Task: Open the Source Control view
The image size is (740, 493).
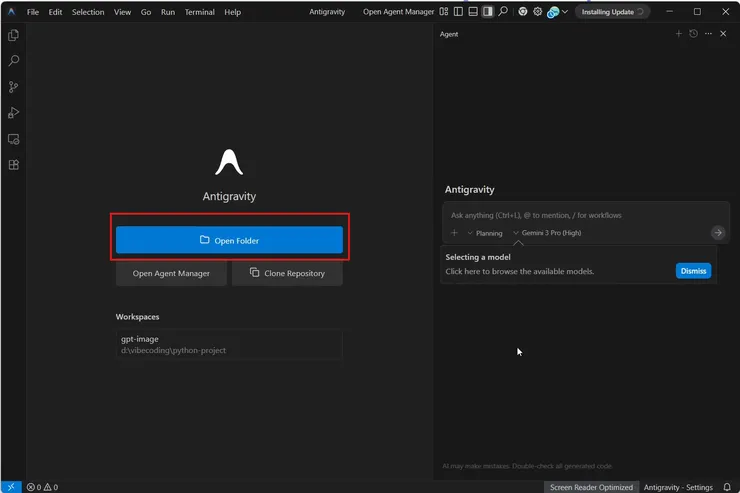Action: click(x=13, y=87)
